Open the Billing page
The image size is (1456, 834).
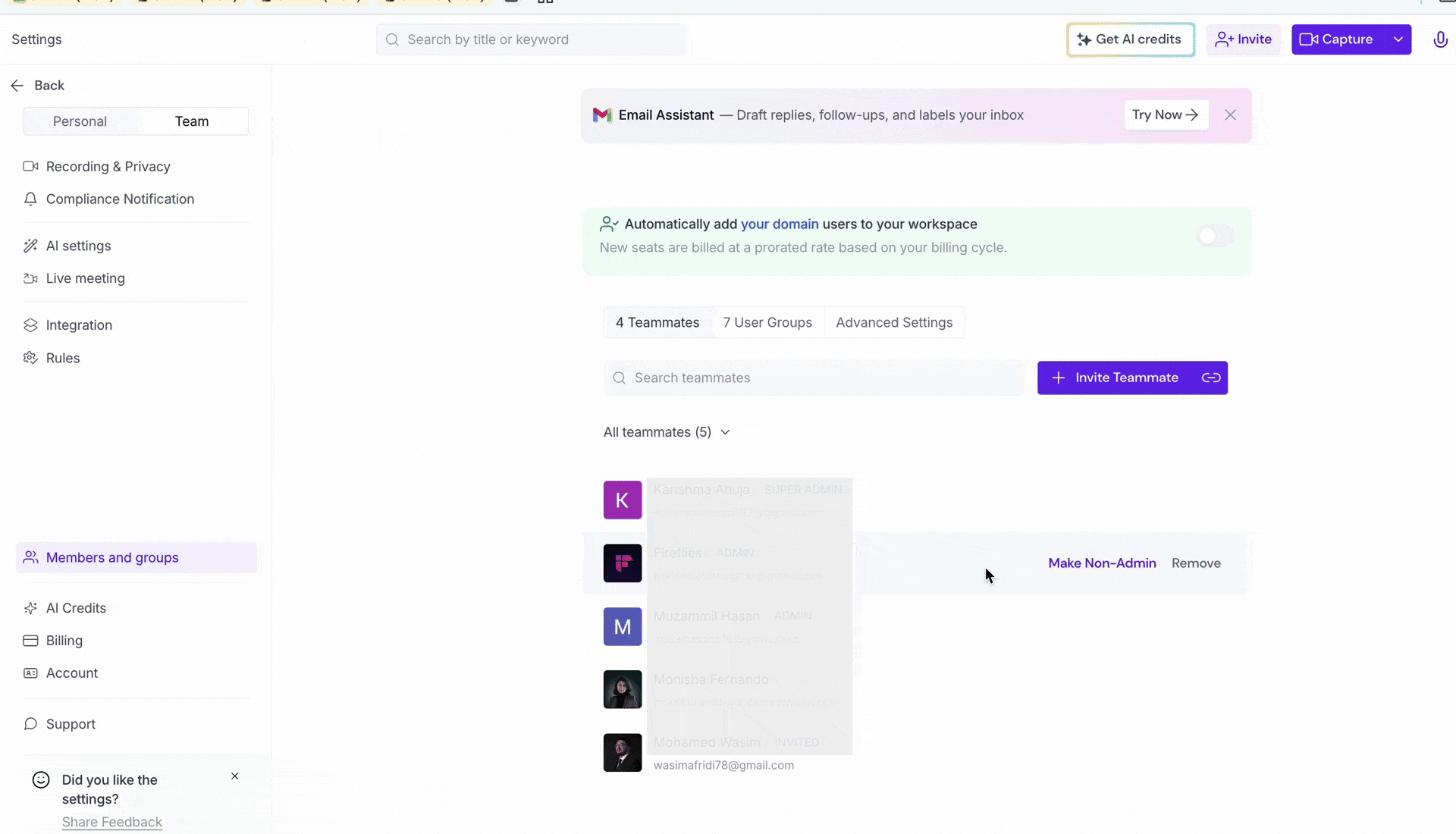64,640
